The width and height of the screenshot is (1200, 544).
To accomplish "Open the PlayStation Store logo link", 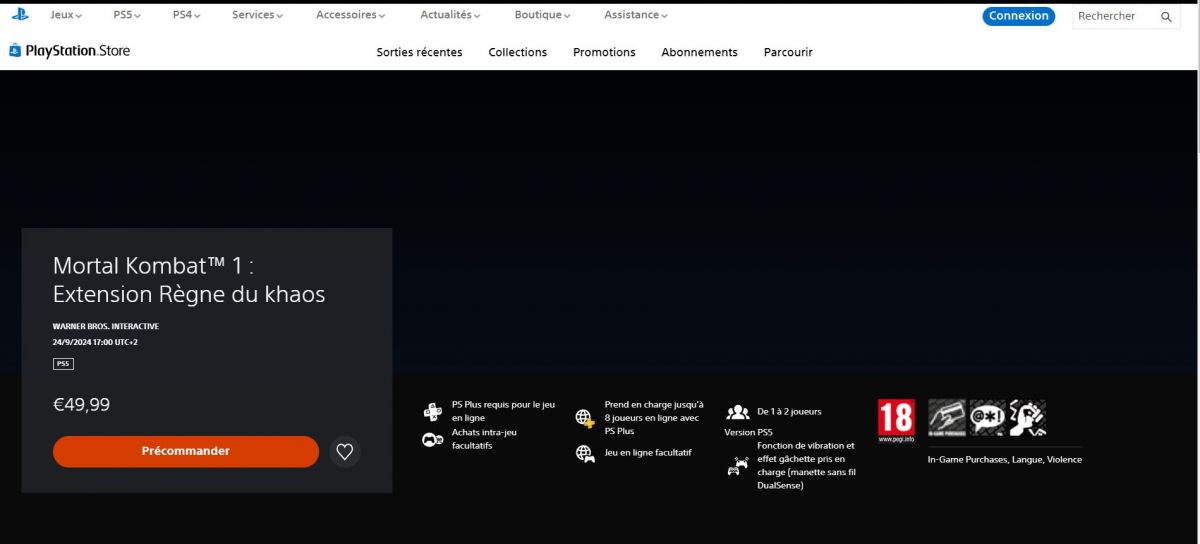I will coord(70,51).
